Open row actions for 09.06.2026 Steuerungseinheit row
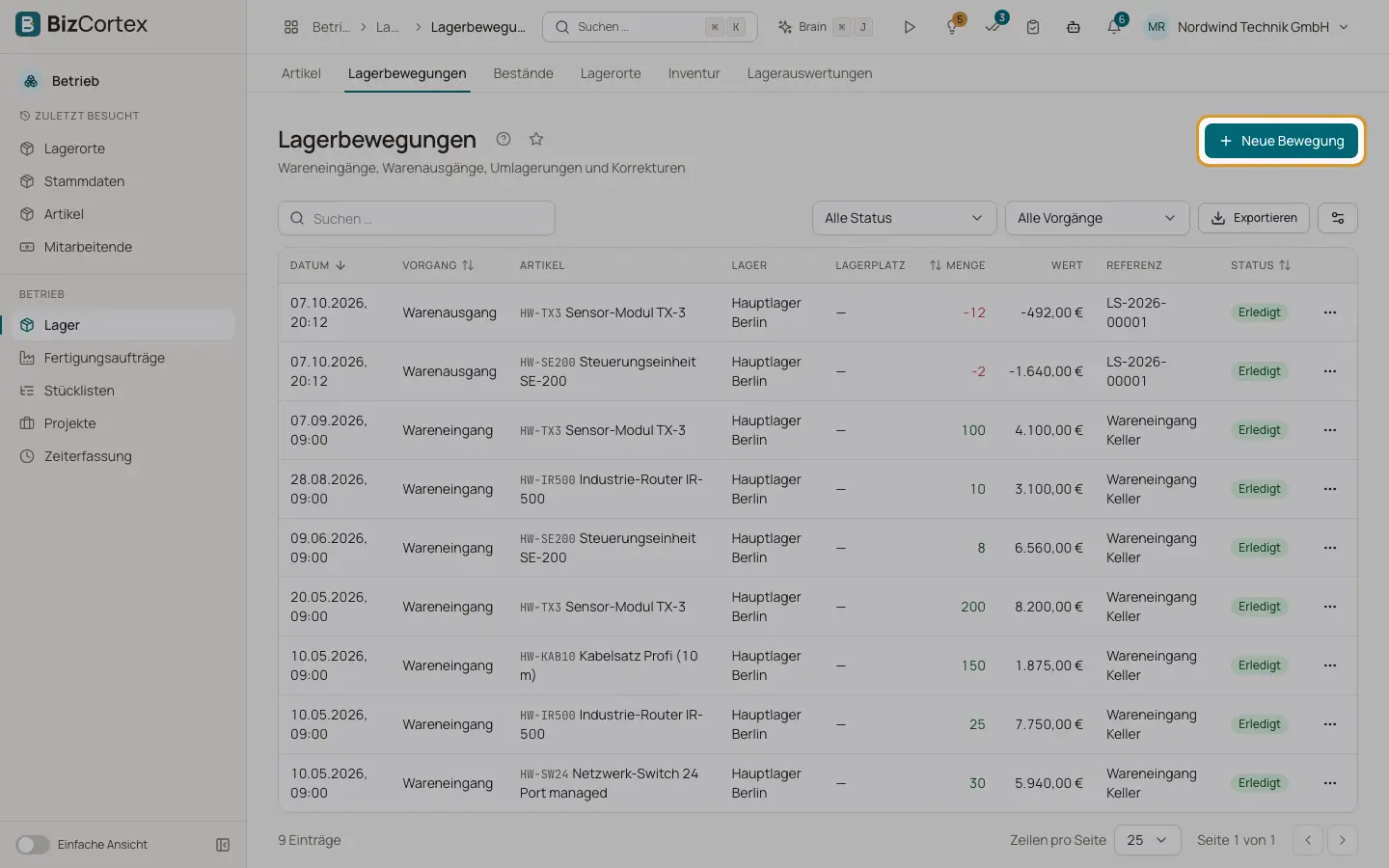This screenshot has height=868, width=1389. tap(1330, 548)
